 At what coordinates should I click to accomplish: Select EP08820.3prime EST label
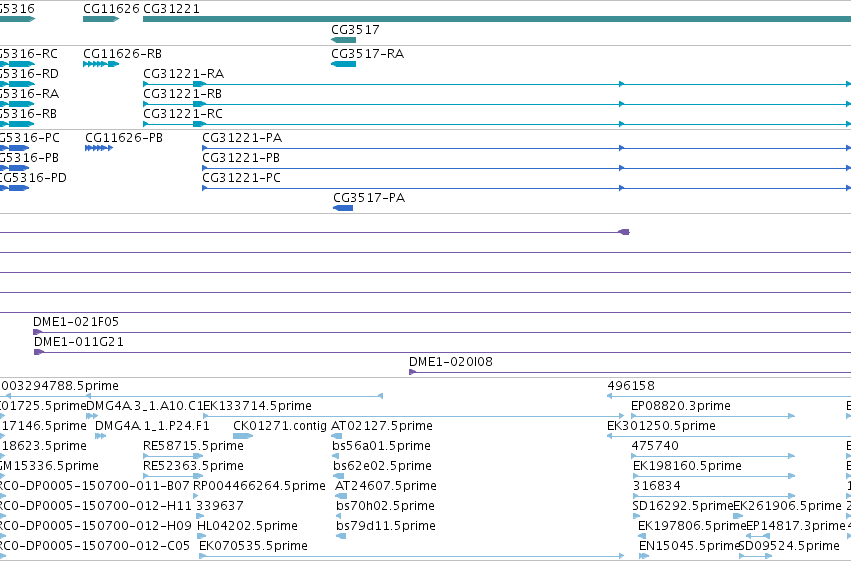click(x=681, y=406)
